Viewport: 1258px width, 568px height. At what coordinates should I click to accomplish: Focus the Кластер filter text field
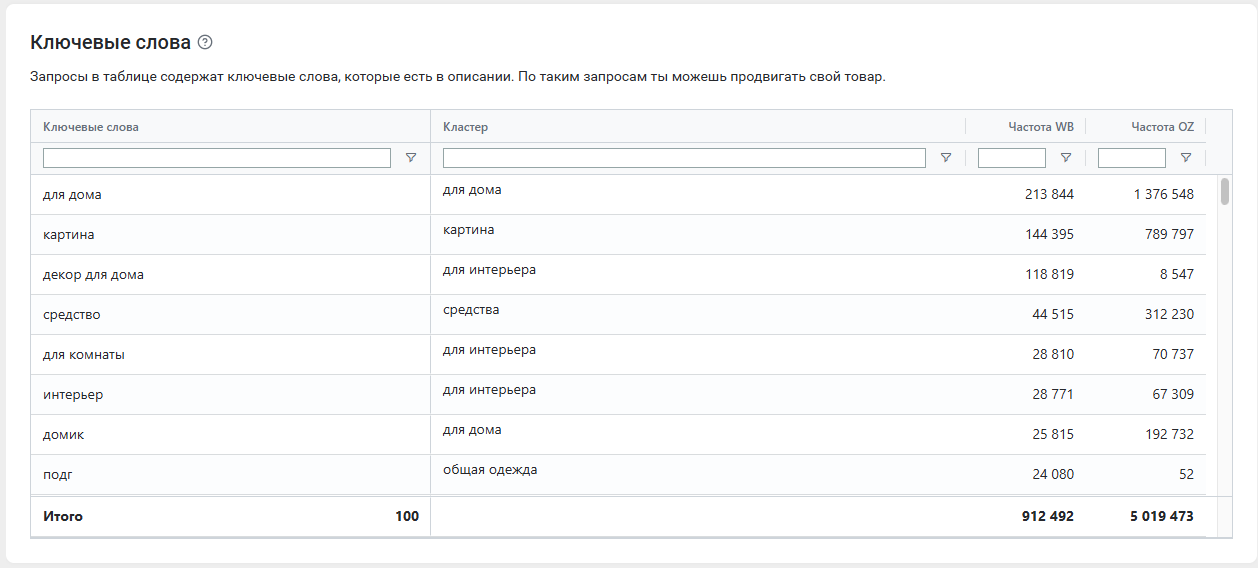(x=684, y=158)
